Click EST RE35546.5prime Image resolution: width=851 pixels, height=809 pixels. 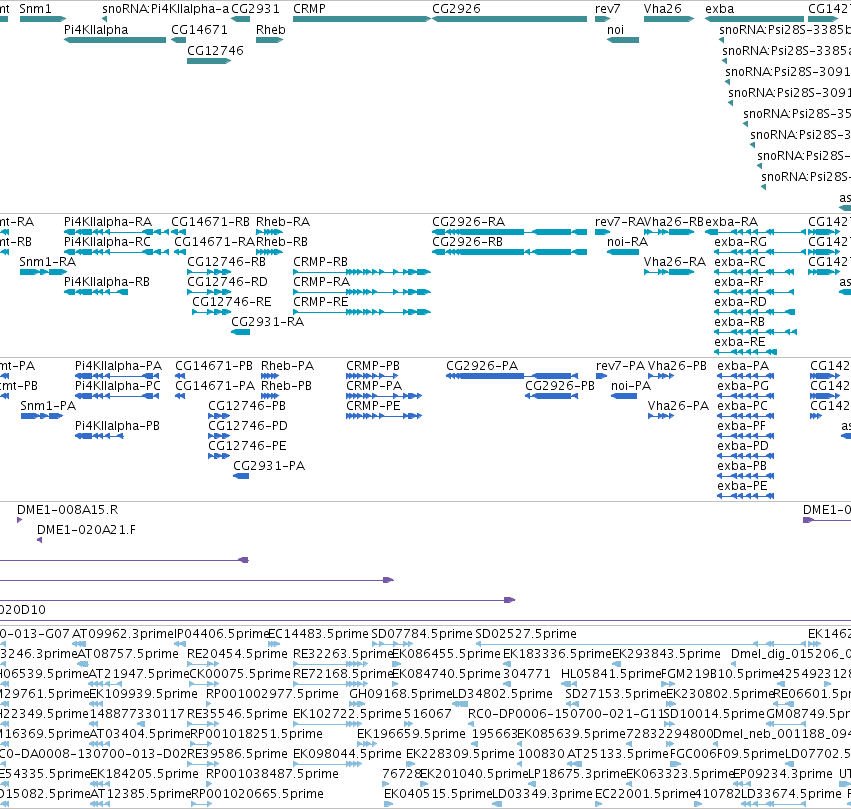pyautogui.click(x=237, y=714)
